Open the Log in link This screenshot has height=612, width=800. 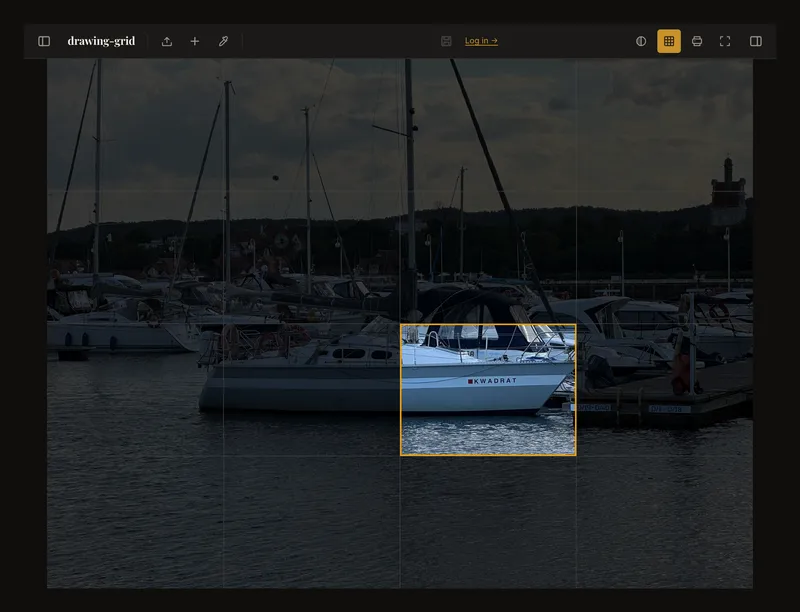pyautogui.click(x=481, y=41)
